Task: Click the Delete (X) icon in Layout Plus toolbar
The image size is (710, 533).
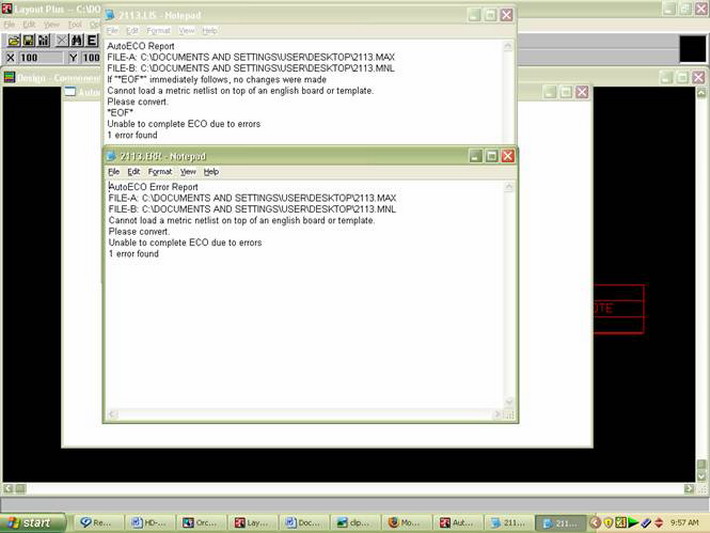Action: (x=62, y=41)
